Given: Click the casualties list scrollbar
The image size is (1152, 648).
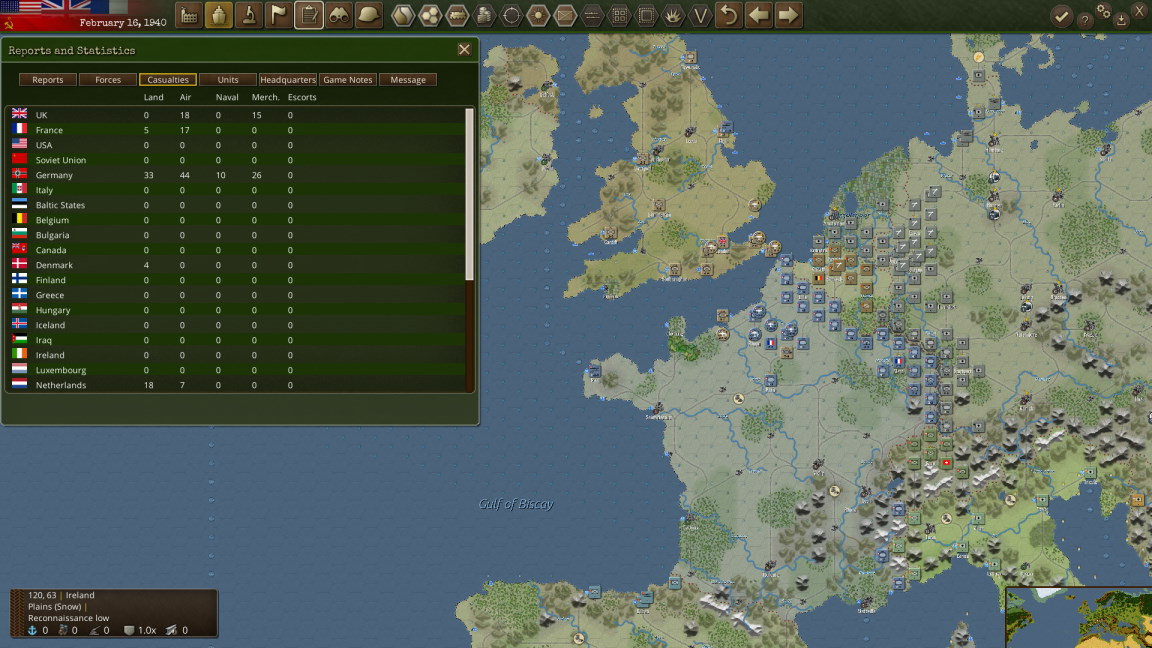Looking at the screenshot, I should (x=469, y=194).
